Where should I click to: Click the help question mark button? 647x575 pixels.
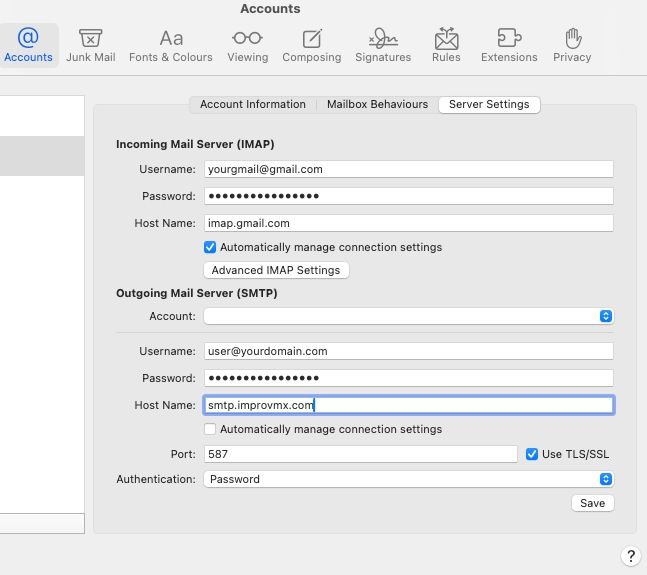630,556
